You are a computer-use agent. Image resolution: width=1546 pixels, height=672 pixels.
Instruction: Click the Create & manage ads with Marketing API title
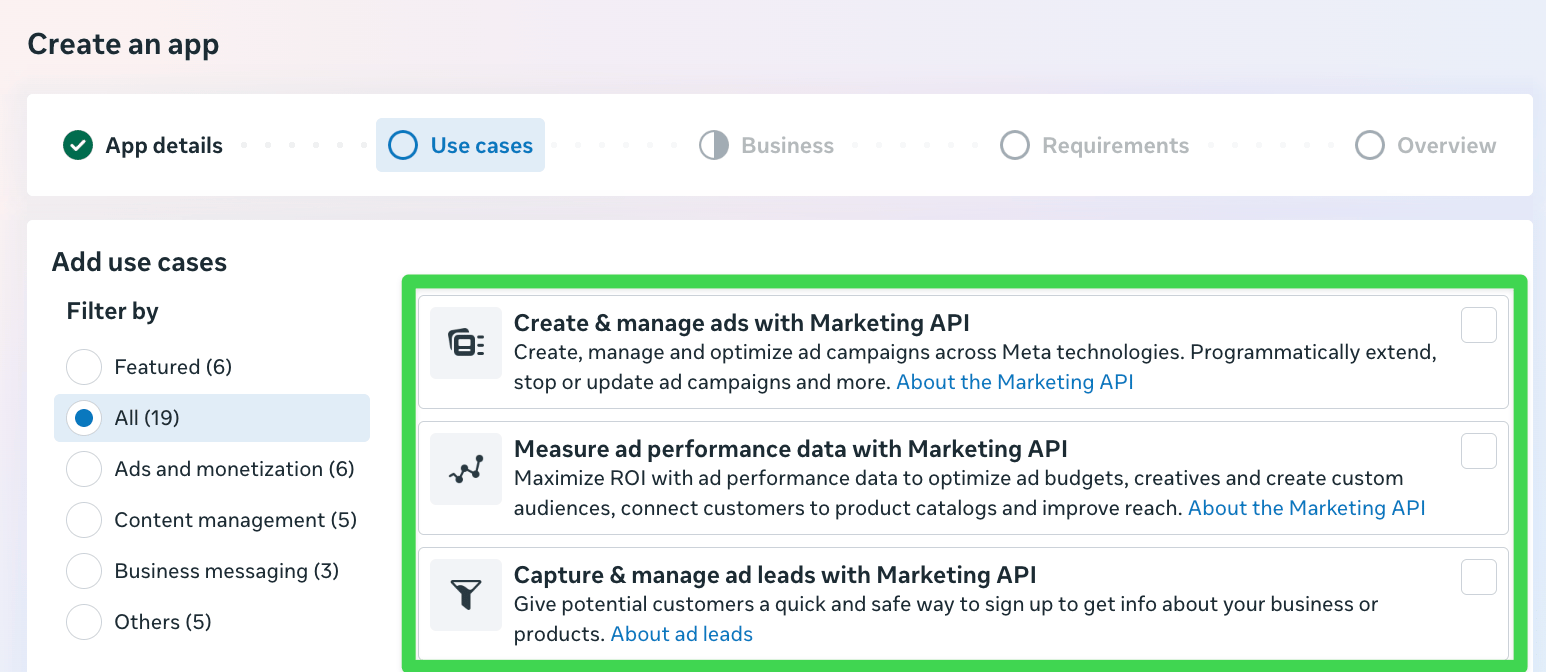(x=741, y=323)
